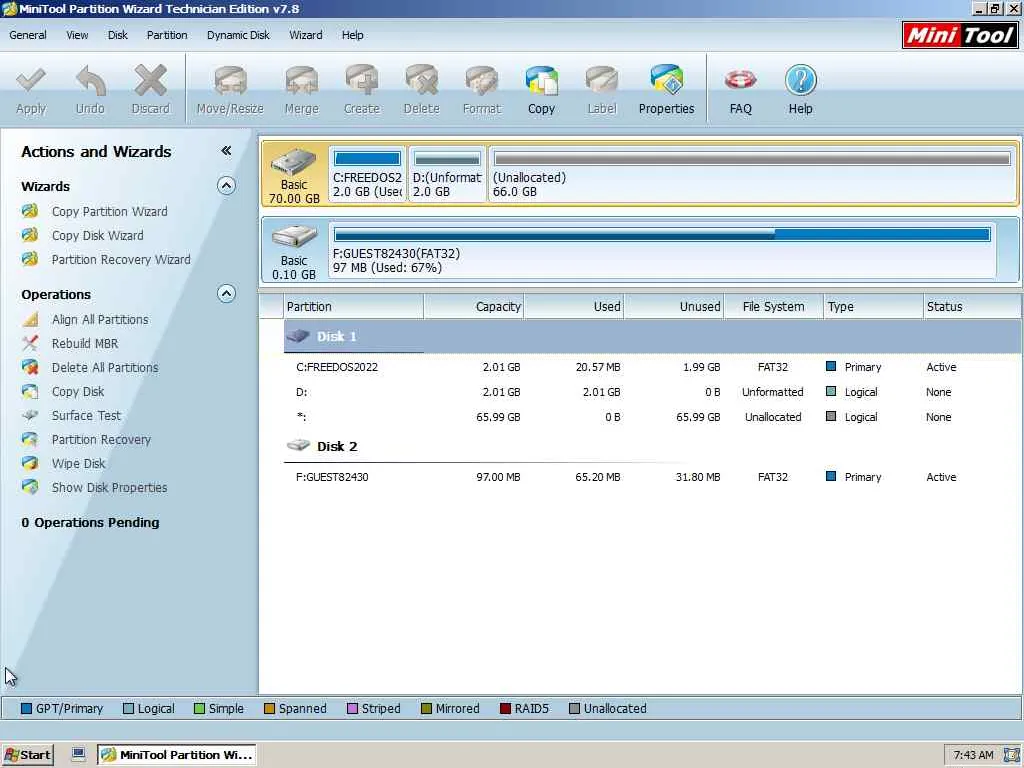
Task: Open the Disk menu
Action: click(118, 35)
